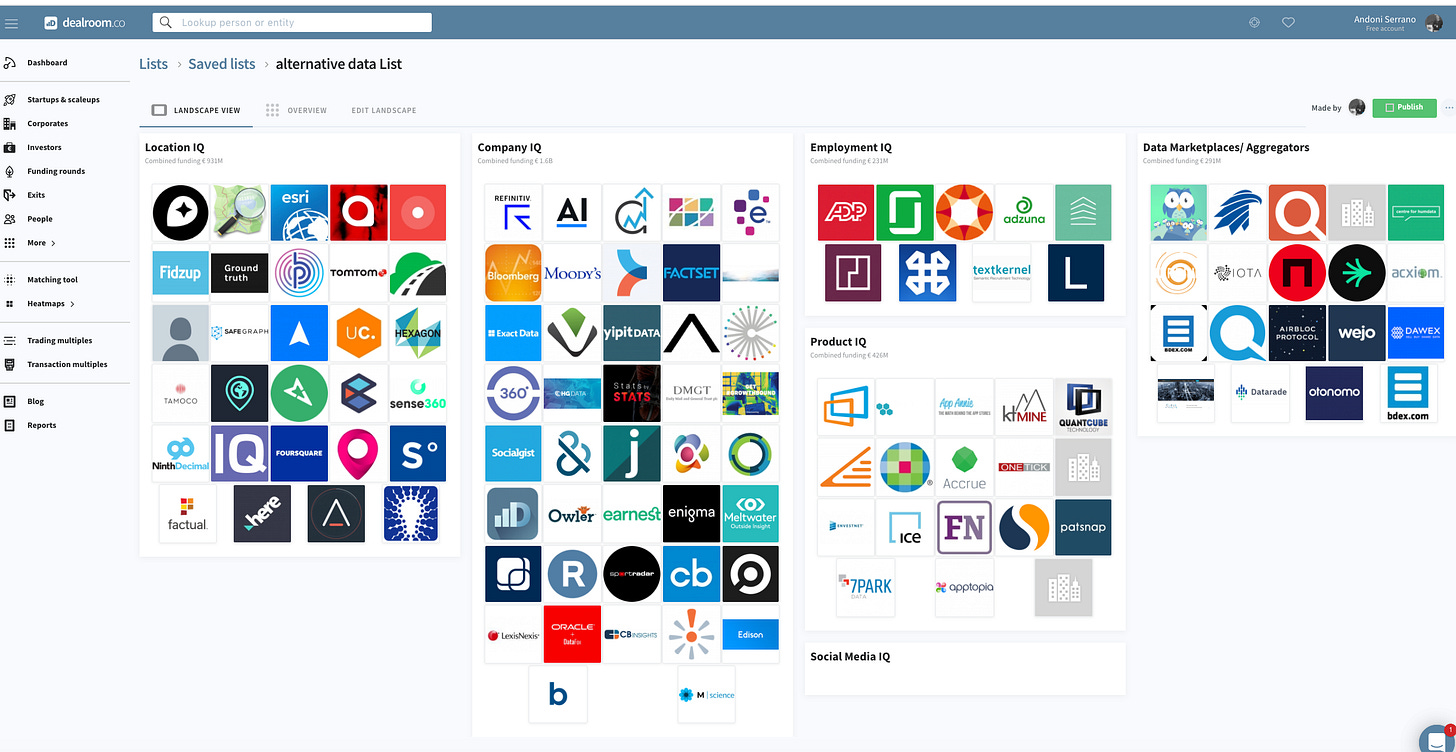The height and width of the screenshot is (752, 1456).
Task: Click the target icon in top bar
Action: 1254,23
